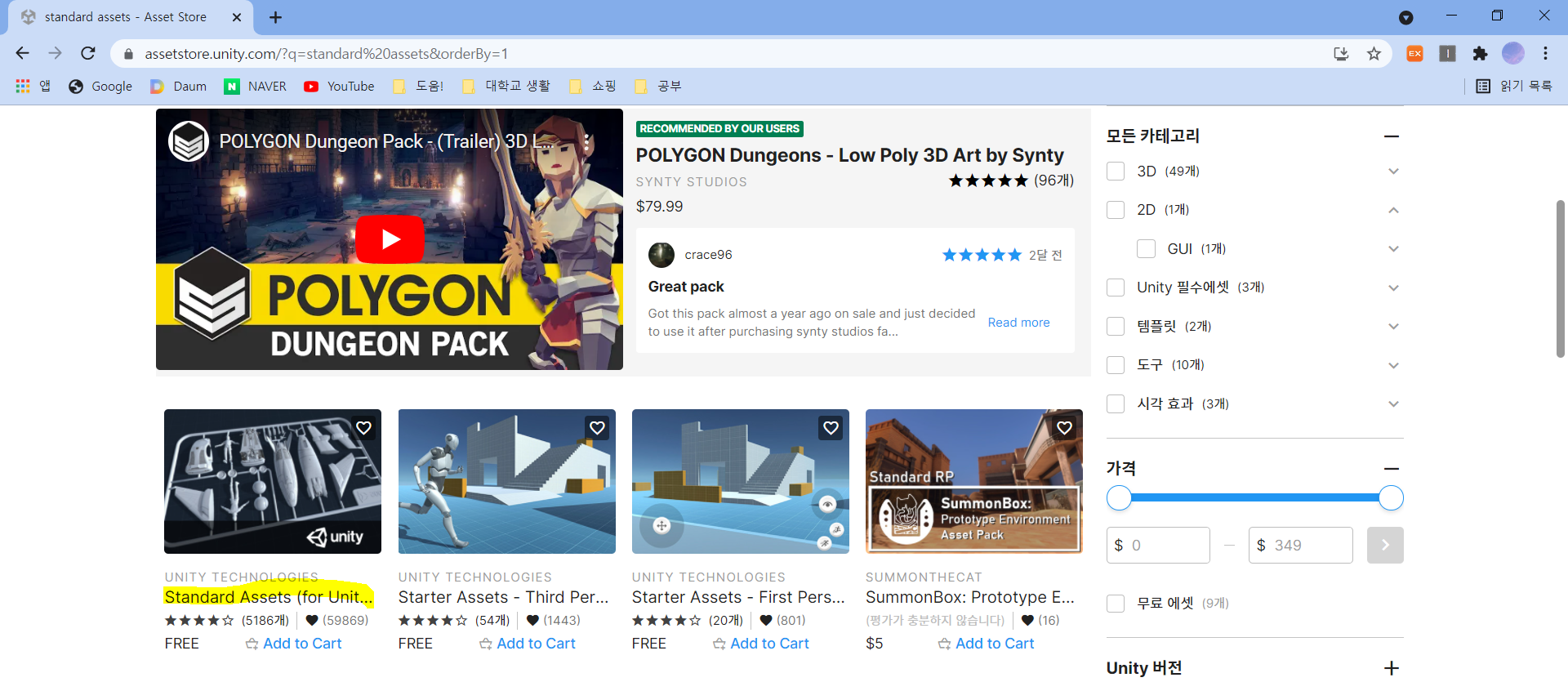This screenshot has height=682, width=1568.
Task: Favorite the Standard Assets heart icon
Action: coord(363,427)
